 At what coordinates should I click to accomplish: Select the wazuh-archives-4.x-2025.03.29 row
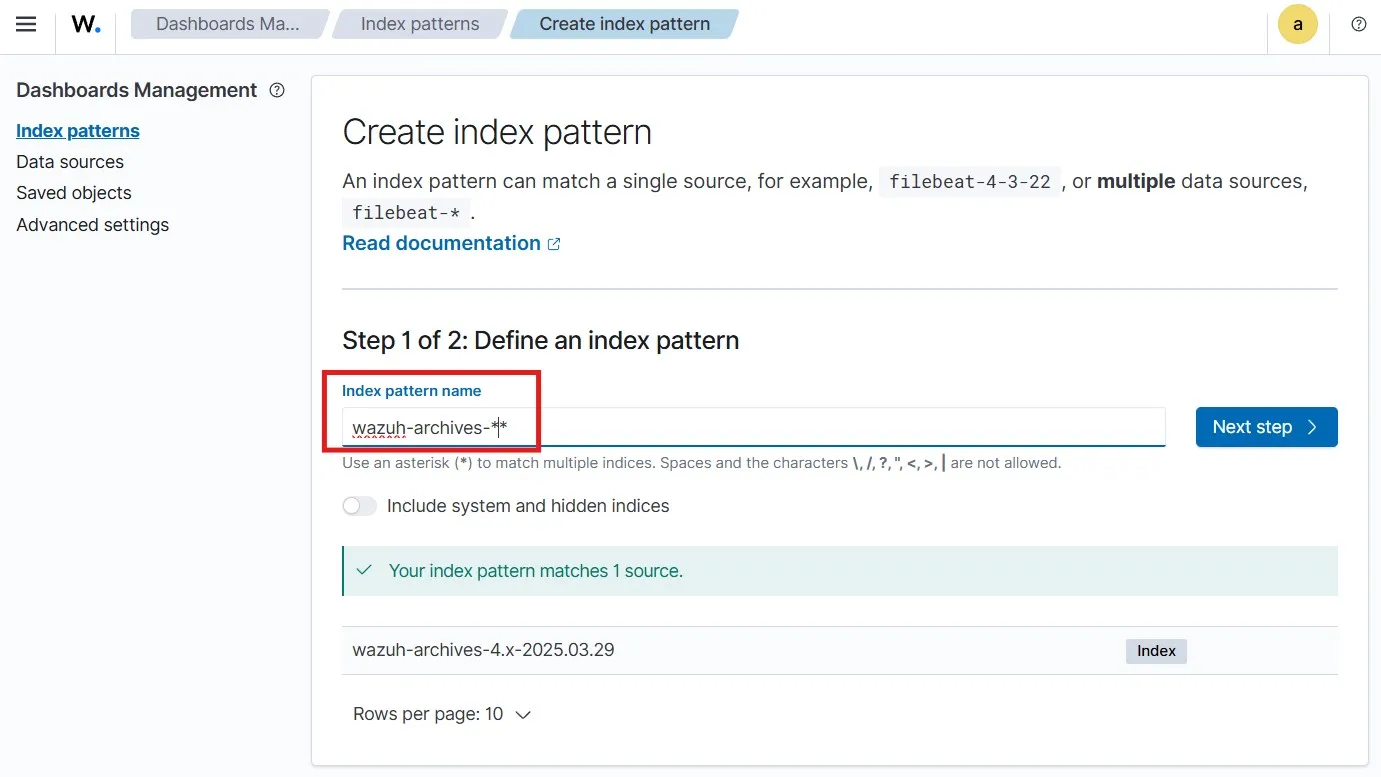(483, 650)
